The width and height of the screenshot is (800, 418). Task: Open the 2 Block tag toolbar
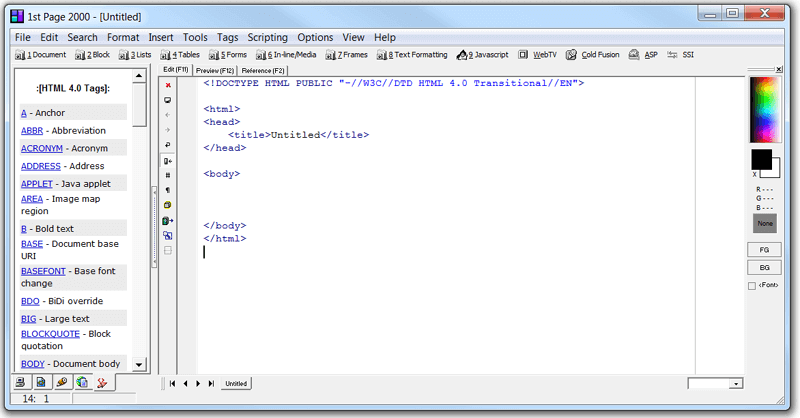pyautogui.click(x=92, y=55)
